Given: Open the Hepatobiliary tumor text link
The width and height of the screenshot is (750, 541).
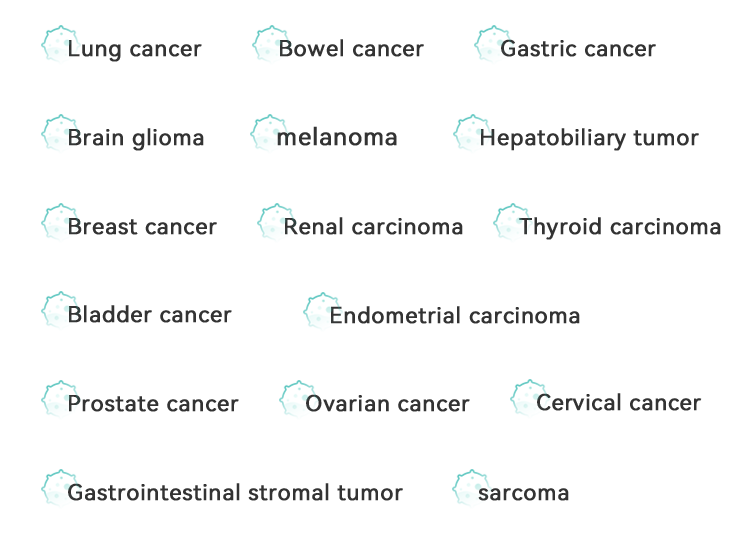Looking at the screenshot, I should (x=589, y=138).
